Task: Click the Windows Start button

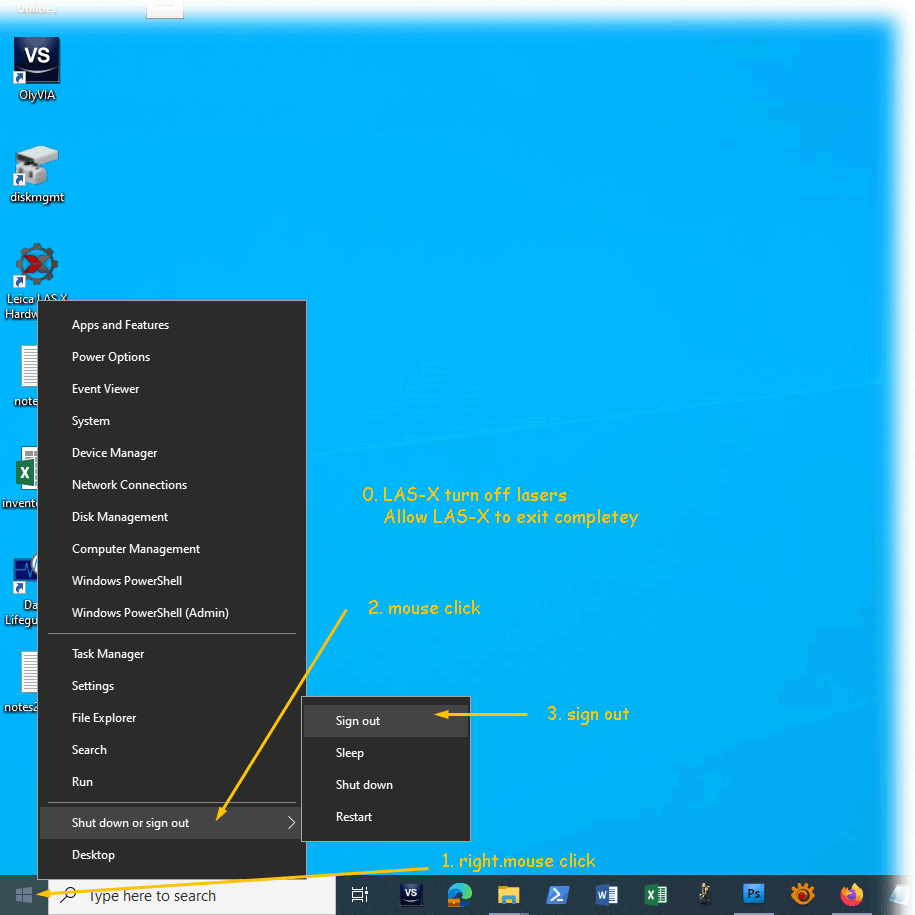Action: [x=24, y=895]
